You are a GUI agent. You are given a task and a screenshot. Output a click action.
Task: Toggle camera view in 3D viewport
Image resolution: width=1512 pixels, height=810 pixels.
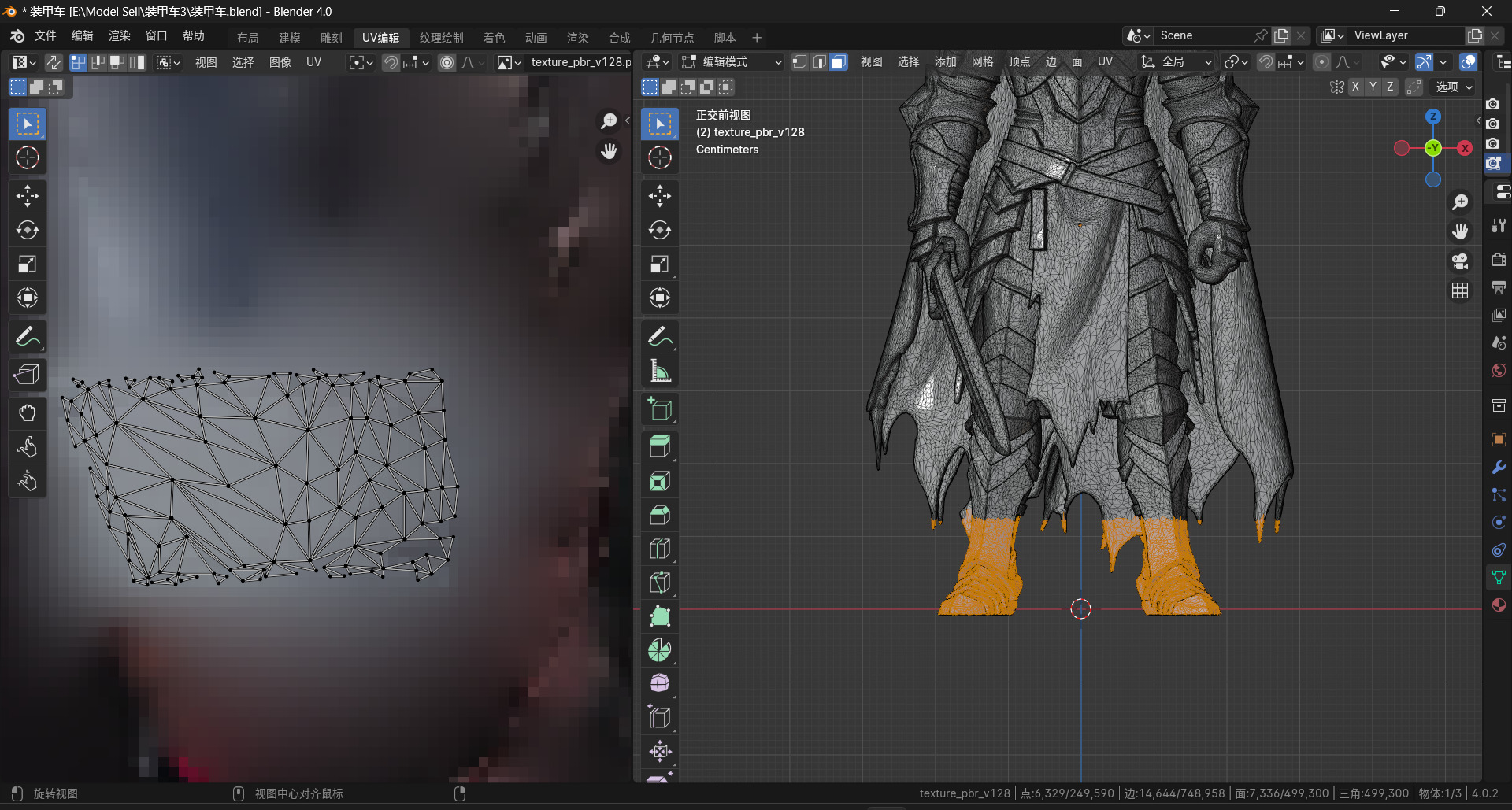click(x=1460, y=261)
